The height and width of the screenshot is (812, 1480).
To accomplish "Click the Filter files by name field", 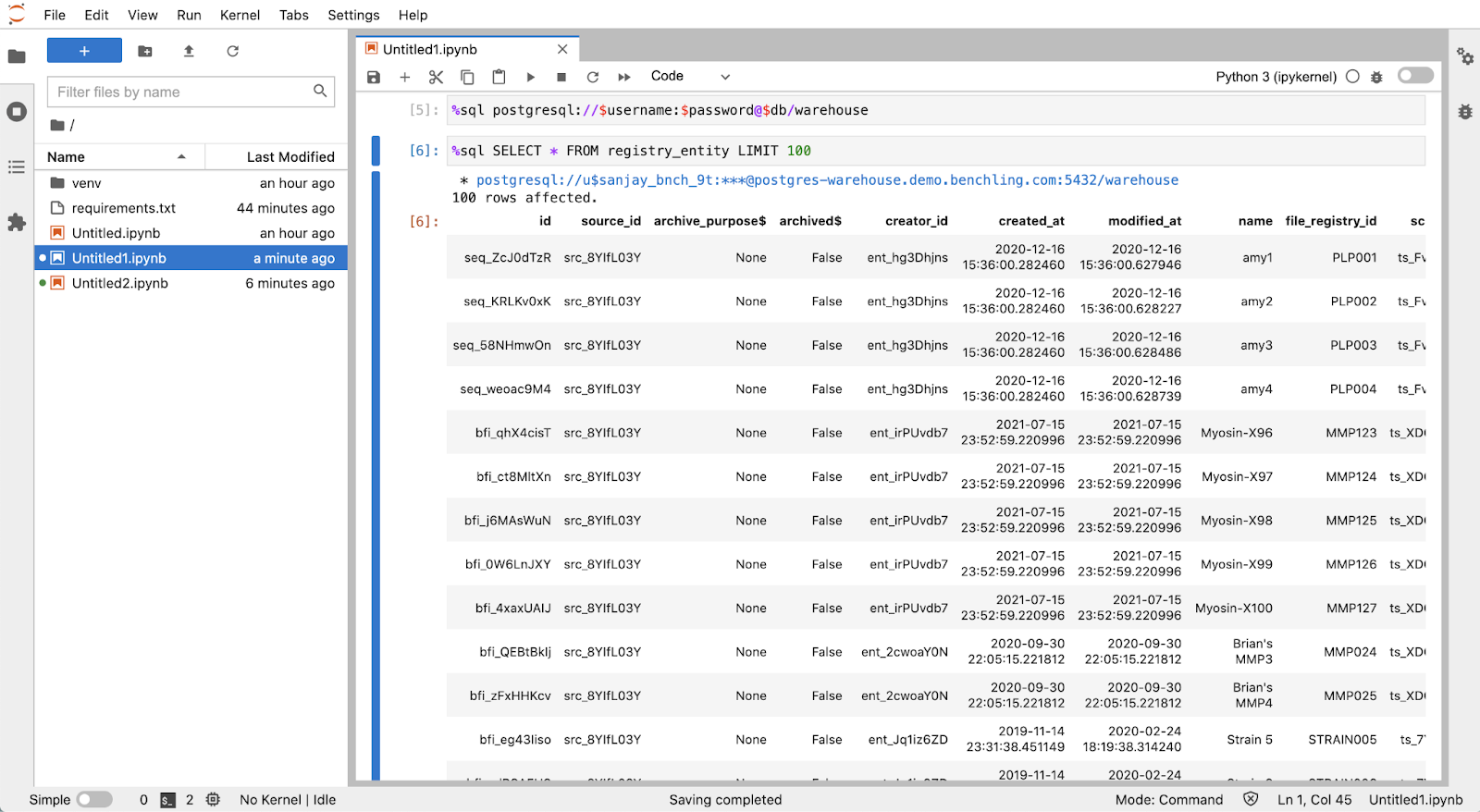I will click(x=181, y=92).
